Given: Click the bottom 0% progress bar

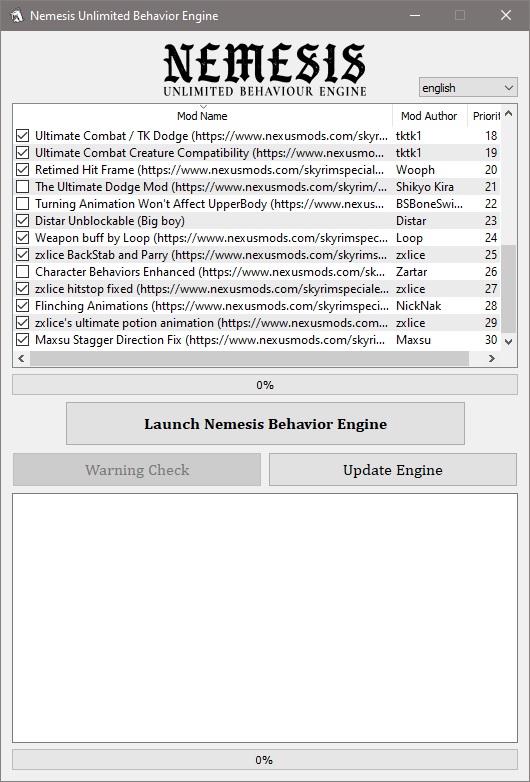Looking at the screenshot, I should [265, 760].
